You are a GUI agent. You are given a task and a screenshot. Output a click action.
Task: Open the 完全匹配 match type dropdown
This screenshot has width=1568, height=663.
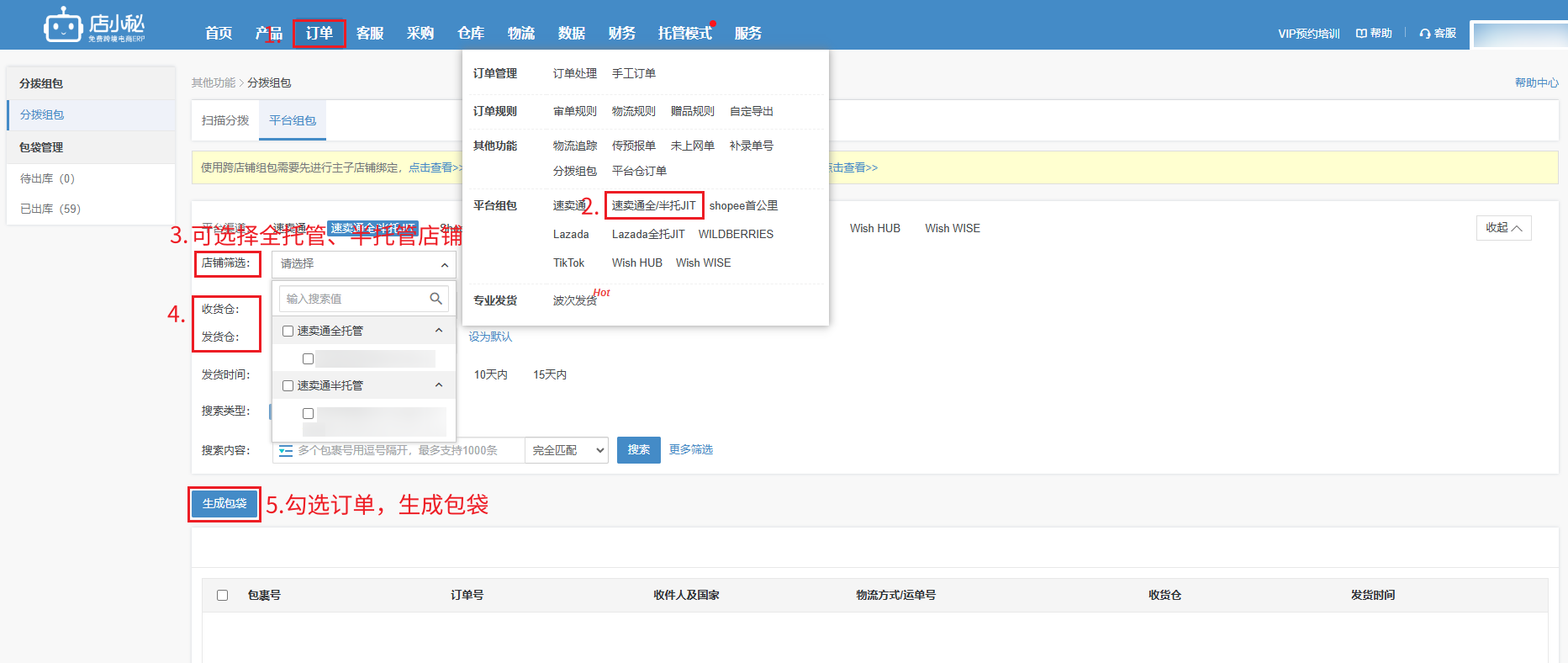tap(567, 450)
